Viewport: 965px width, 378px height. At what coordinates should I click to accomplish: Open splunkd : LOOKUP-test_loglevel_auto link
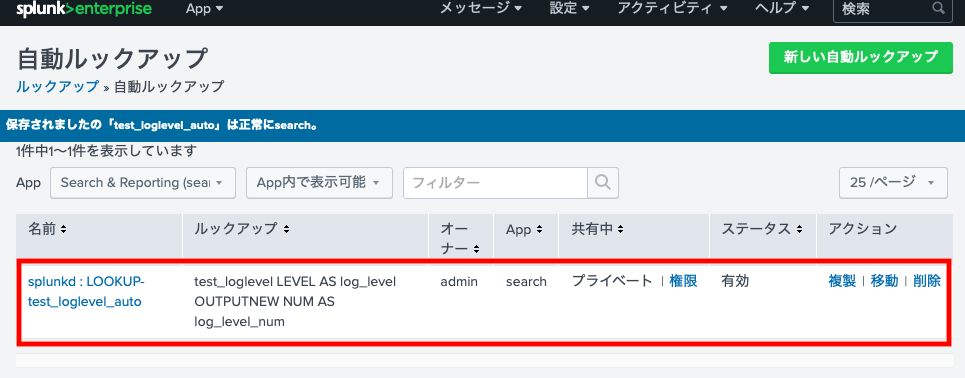tap(86, 292)
